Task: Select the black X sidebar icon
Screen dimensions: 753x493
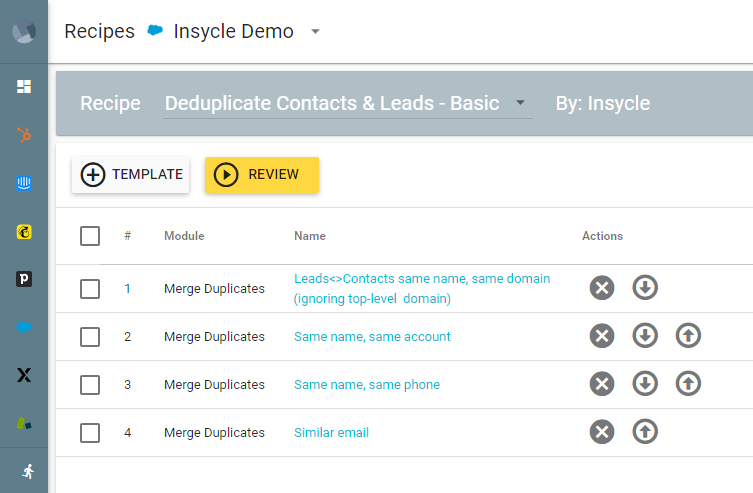Action: (24, 375)
